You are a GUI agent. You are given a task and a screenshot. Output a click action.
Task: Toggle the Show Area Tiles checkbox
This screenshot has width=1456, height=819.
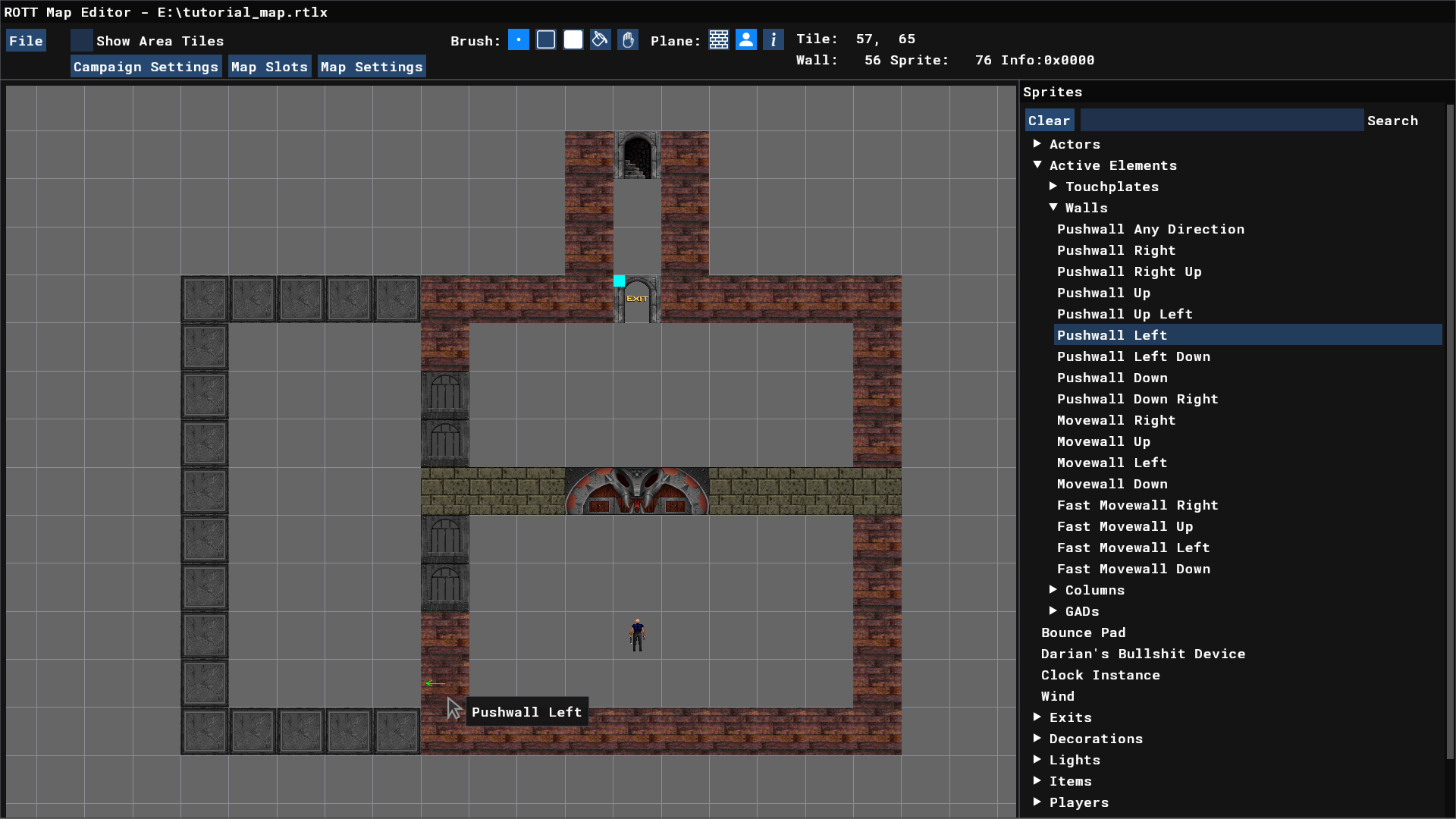point(82,41)
